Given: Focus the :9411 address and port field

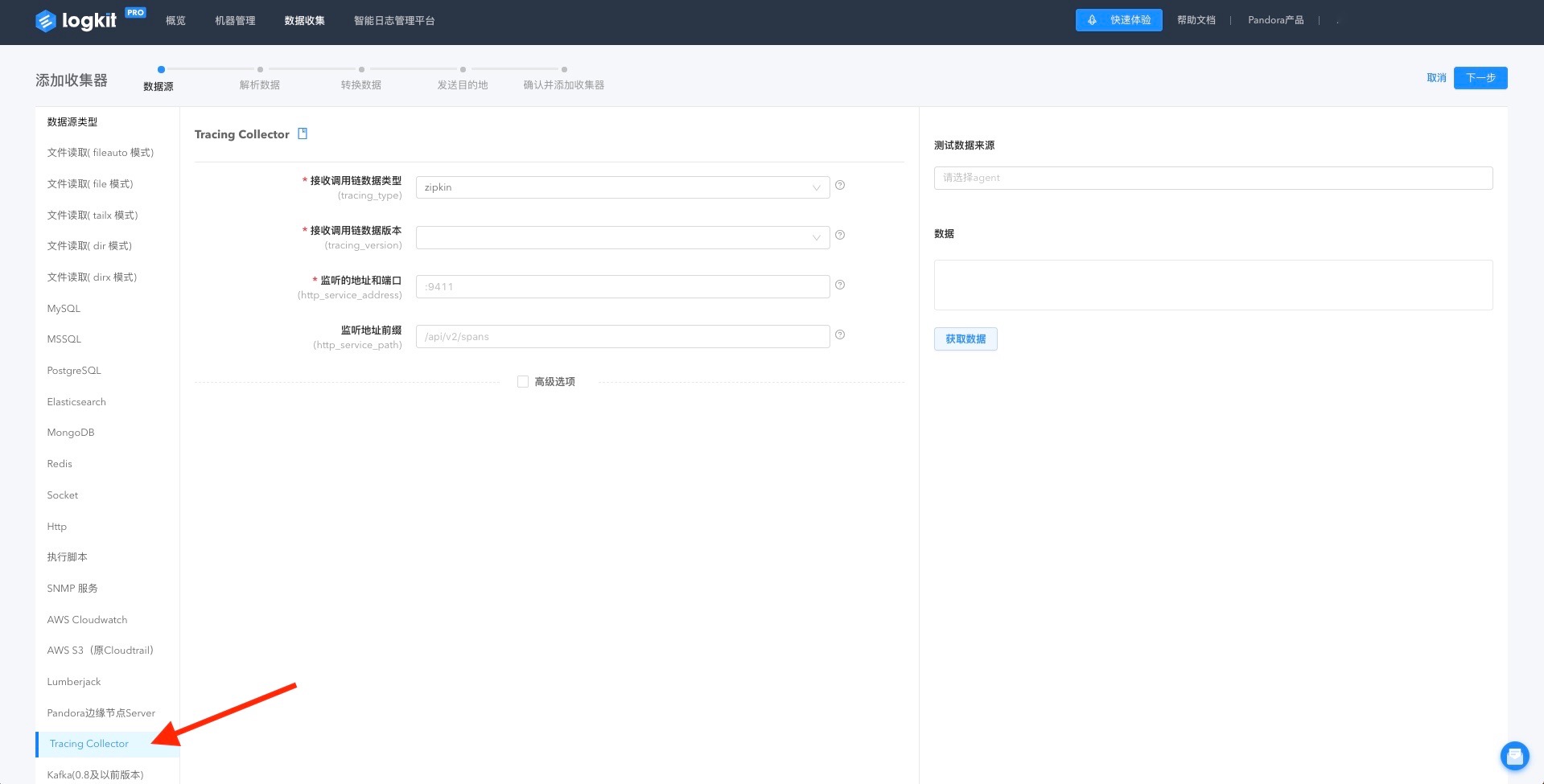Looking at the screenshot, I should [623, 287].
